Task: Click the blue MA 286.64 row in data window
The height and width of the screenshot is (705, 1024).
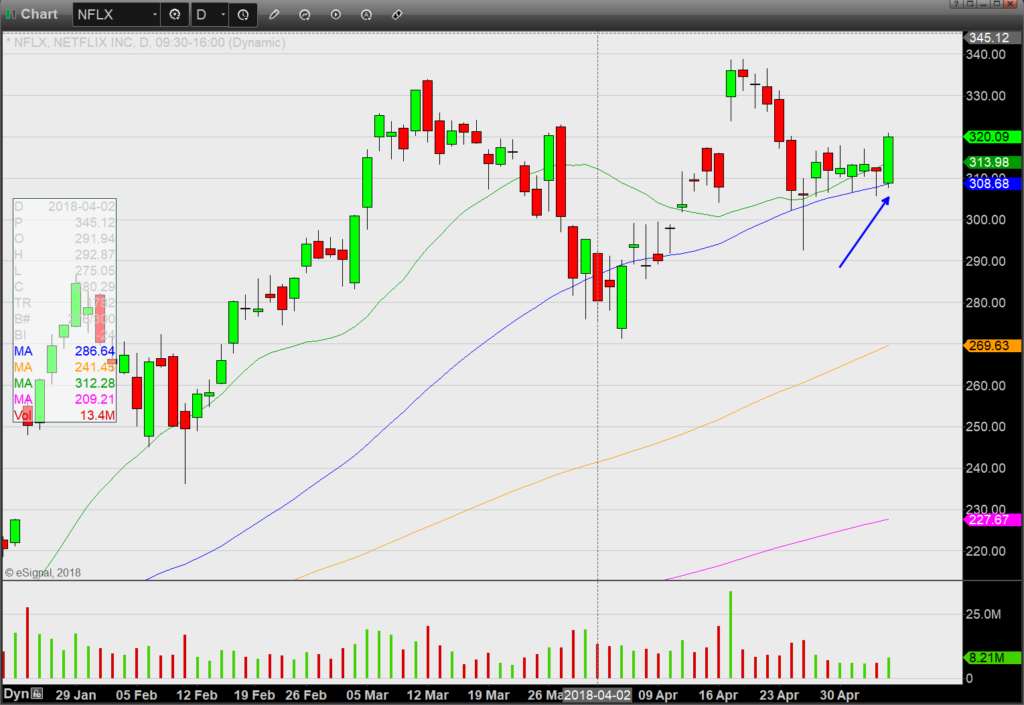Action: [65, 351]
